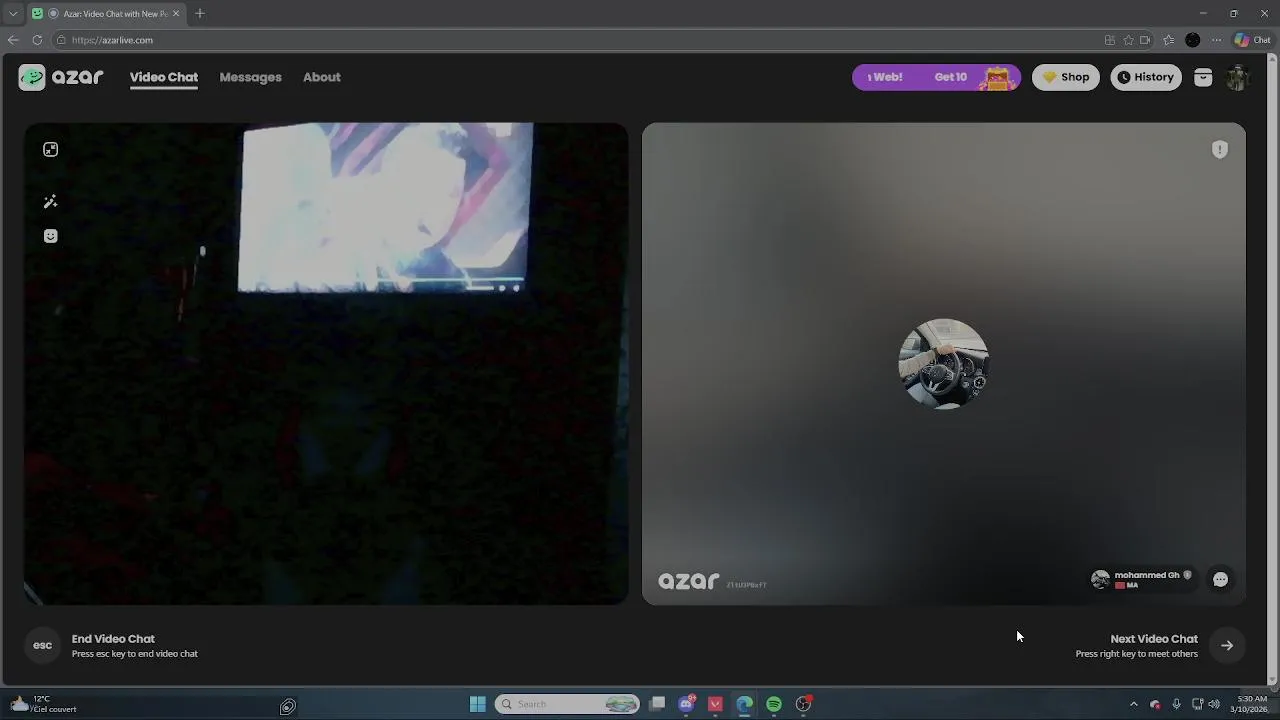Open a new browser tab
This screenshot has width=1280, height=720.
coord(200,13)
